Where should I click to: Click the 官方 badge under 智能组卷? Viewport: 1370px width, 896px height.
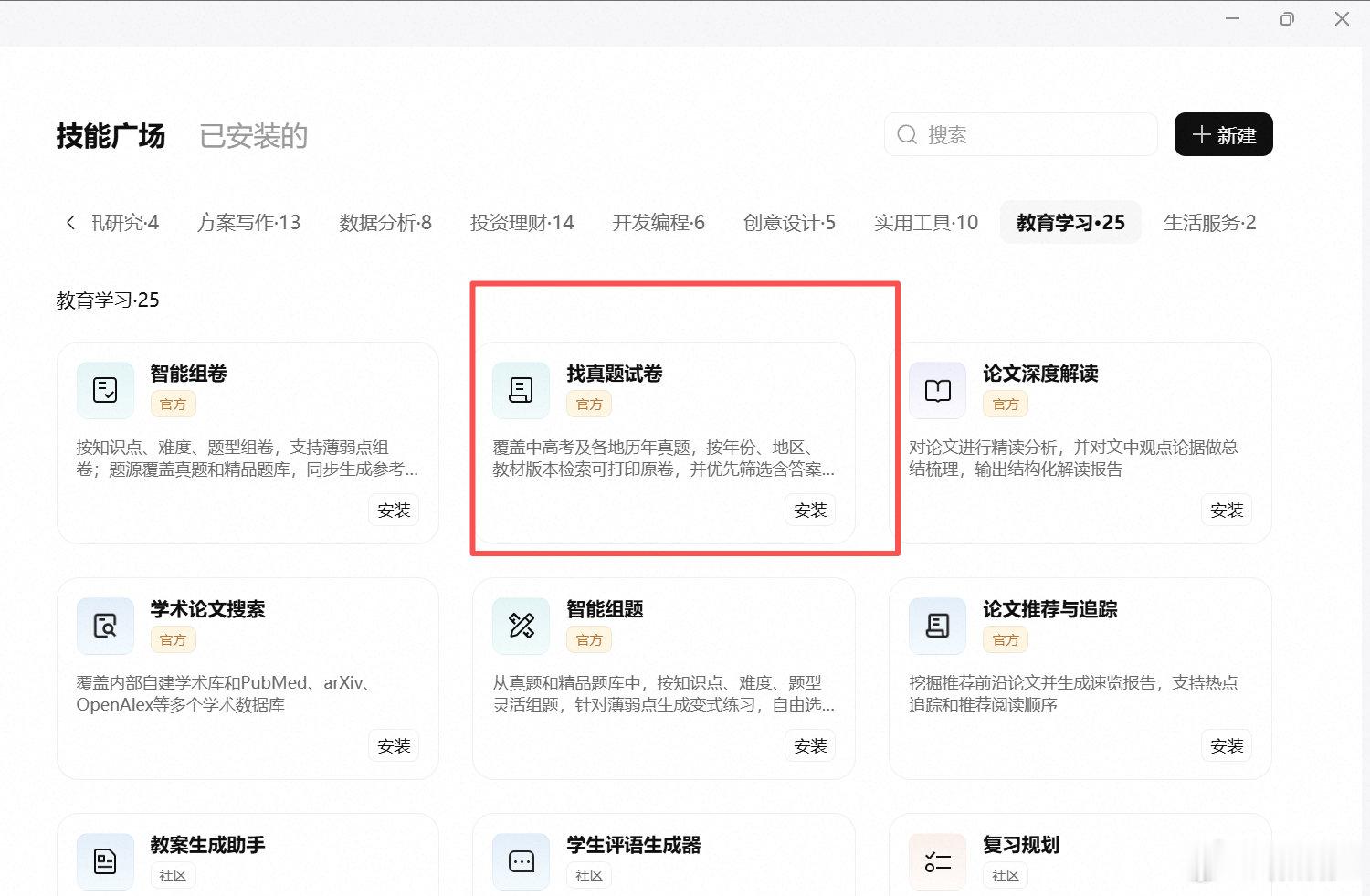coord(173,405)
